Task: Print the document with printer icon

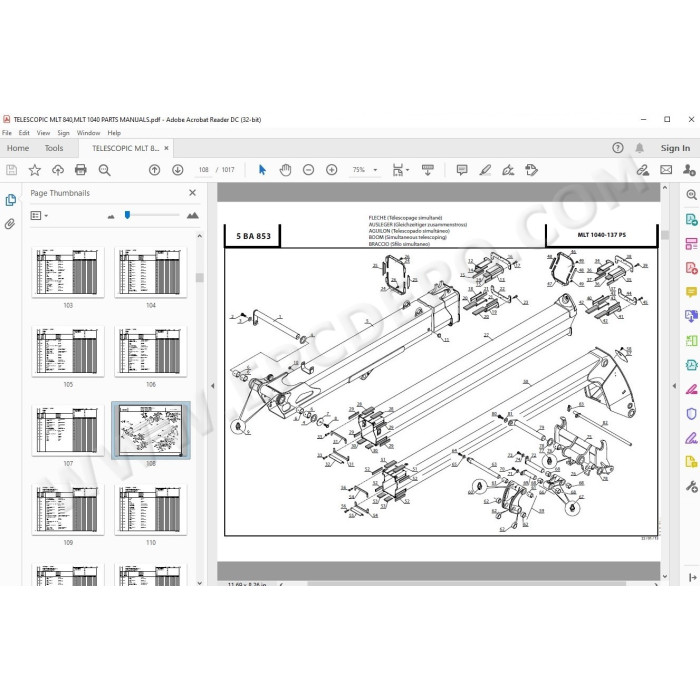Action: click(x=81, y=170)
